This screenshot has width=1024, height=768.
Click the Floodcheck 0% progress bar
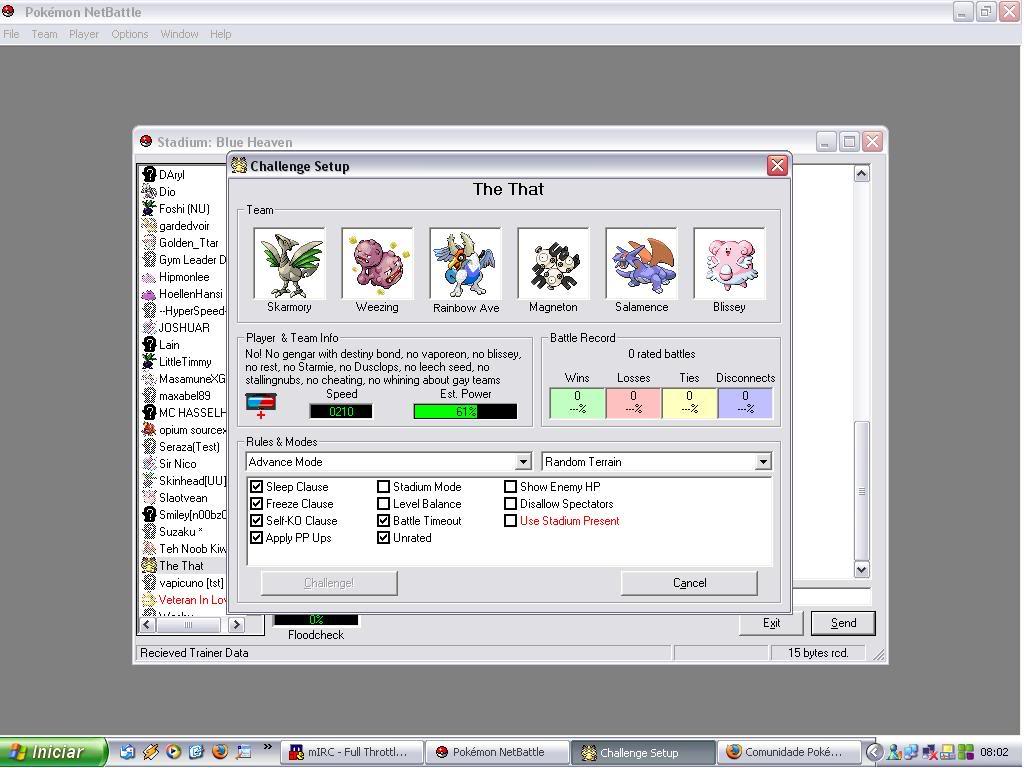tap(316, 620)
